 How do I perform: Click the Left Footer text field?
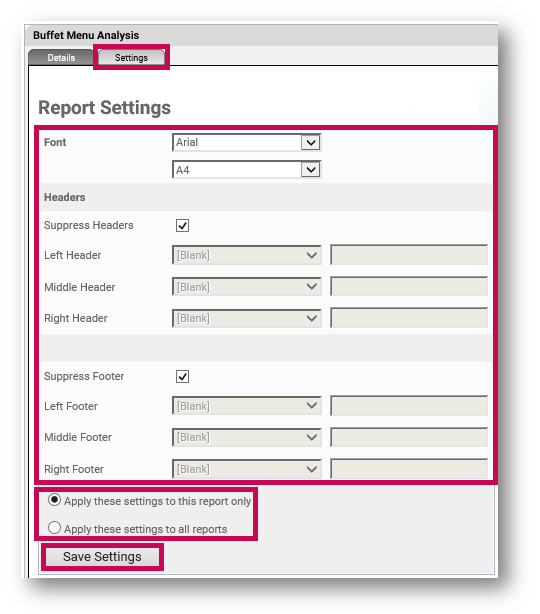click(x=409, y=406)
